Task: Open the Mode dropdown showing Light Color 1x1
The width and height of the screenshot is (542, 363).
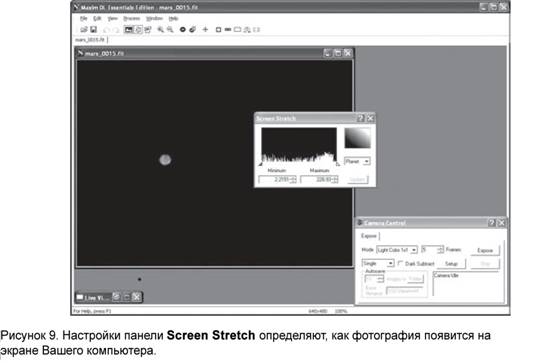Action: pyautogui.click(x=397, y=250)
